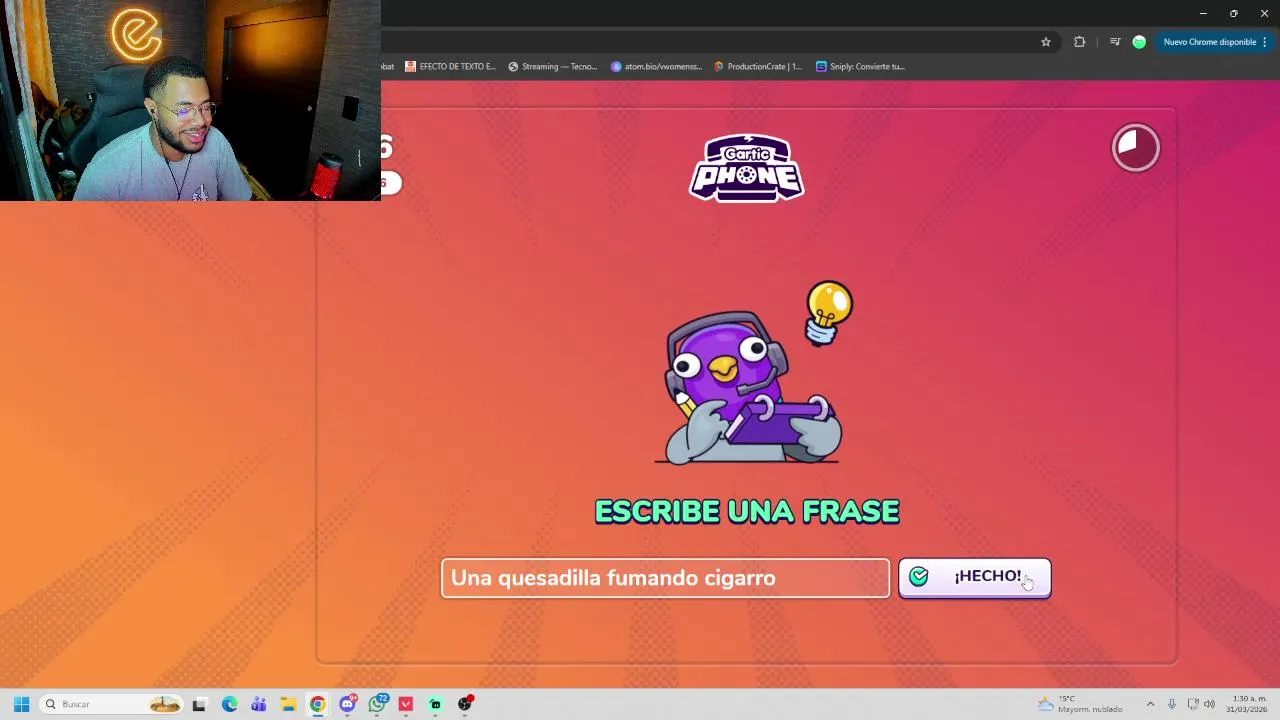Open the weather widget showing 15°C
Viewport: 1280px width, 720px height.
pos(1080,704)
